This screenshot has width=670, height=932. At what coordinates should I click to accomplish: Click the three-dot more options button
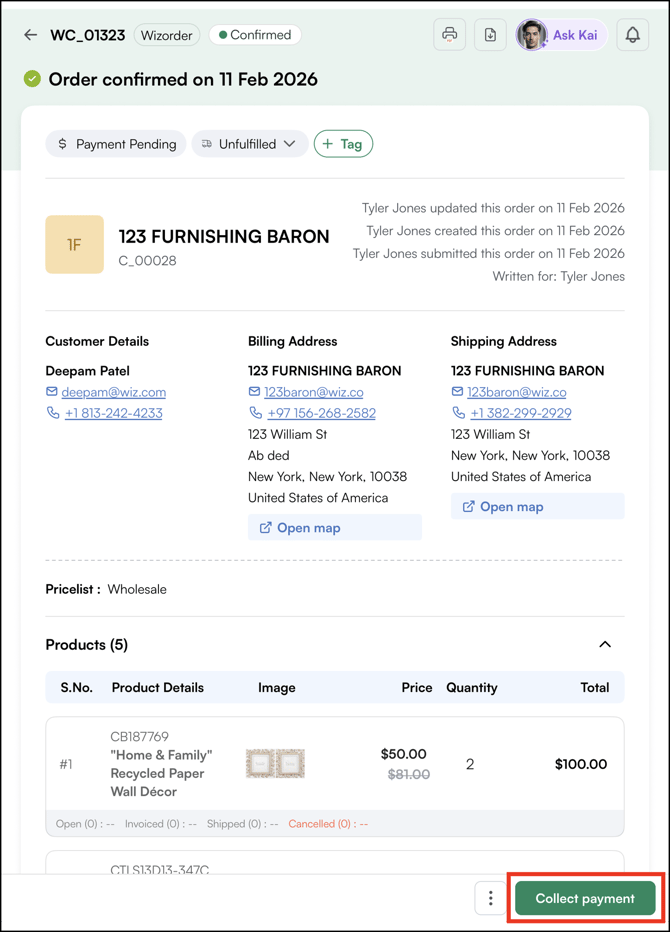pyautogui.click(x=490, y=898)
